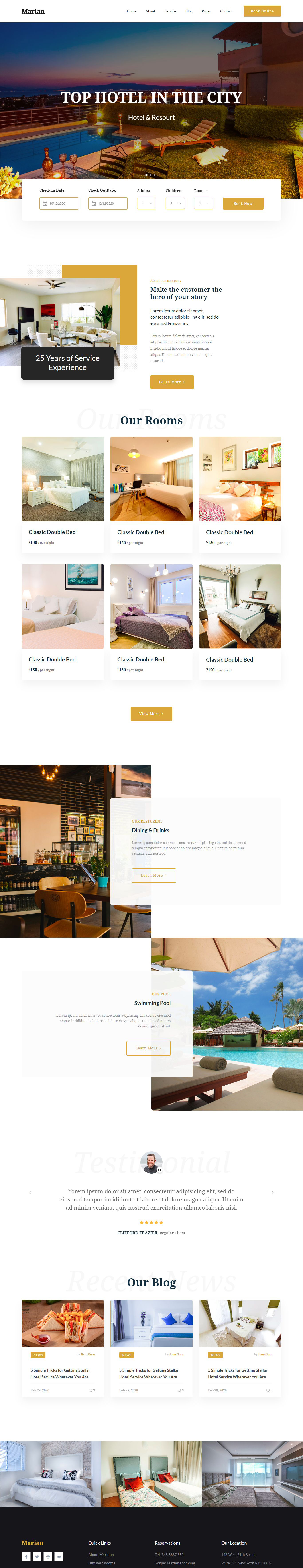Click the calendar icon in Check Out Date
The image size is (303, 1568).
tap(94, 203)
